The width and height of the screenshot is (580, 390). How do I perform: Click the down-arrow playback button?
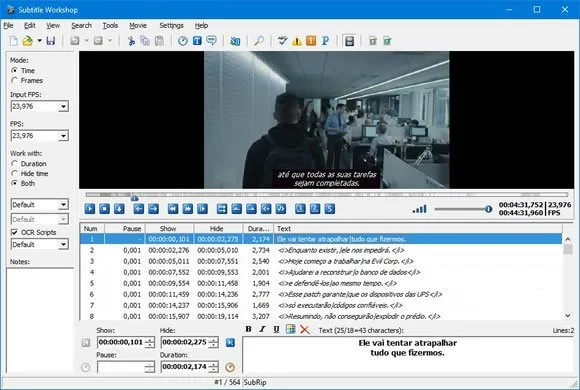[119, 209]
